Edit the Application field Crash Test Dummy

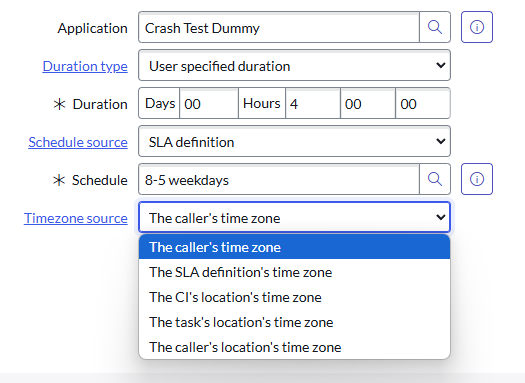(x=279, y=27)
